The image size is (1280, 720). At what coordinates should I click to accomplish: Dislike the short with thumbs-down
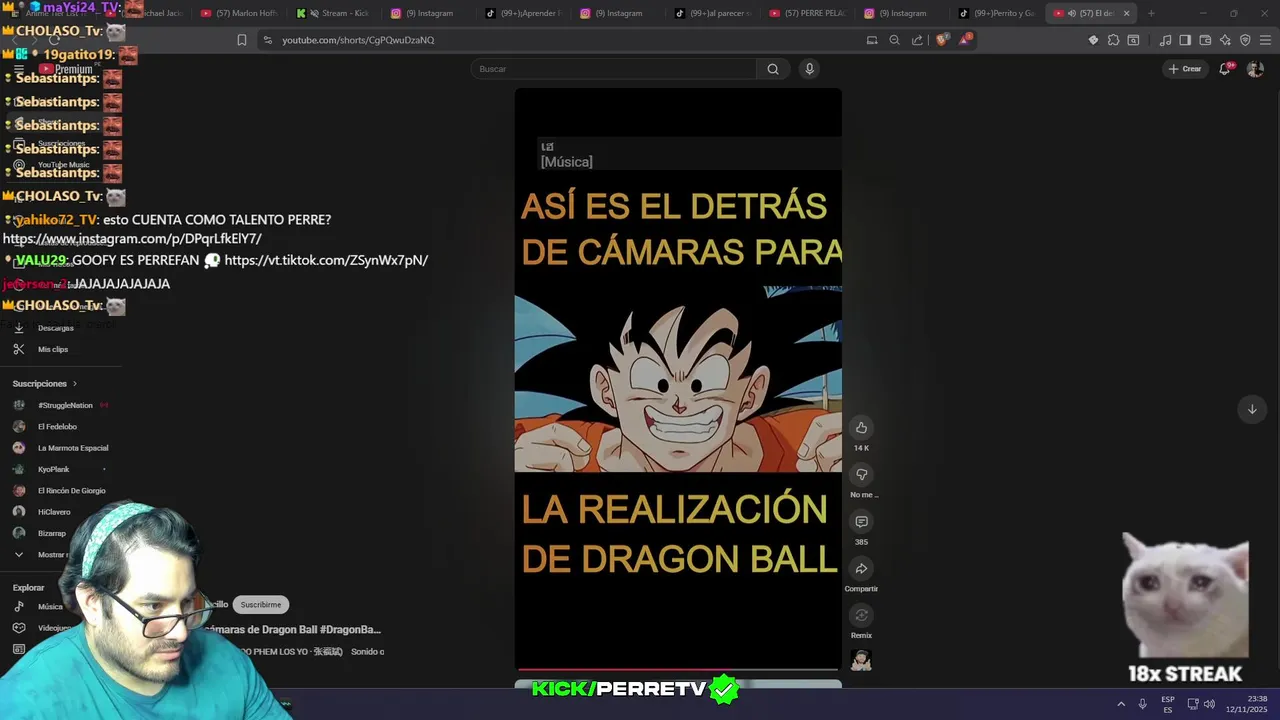[861, 475]
